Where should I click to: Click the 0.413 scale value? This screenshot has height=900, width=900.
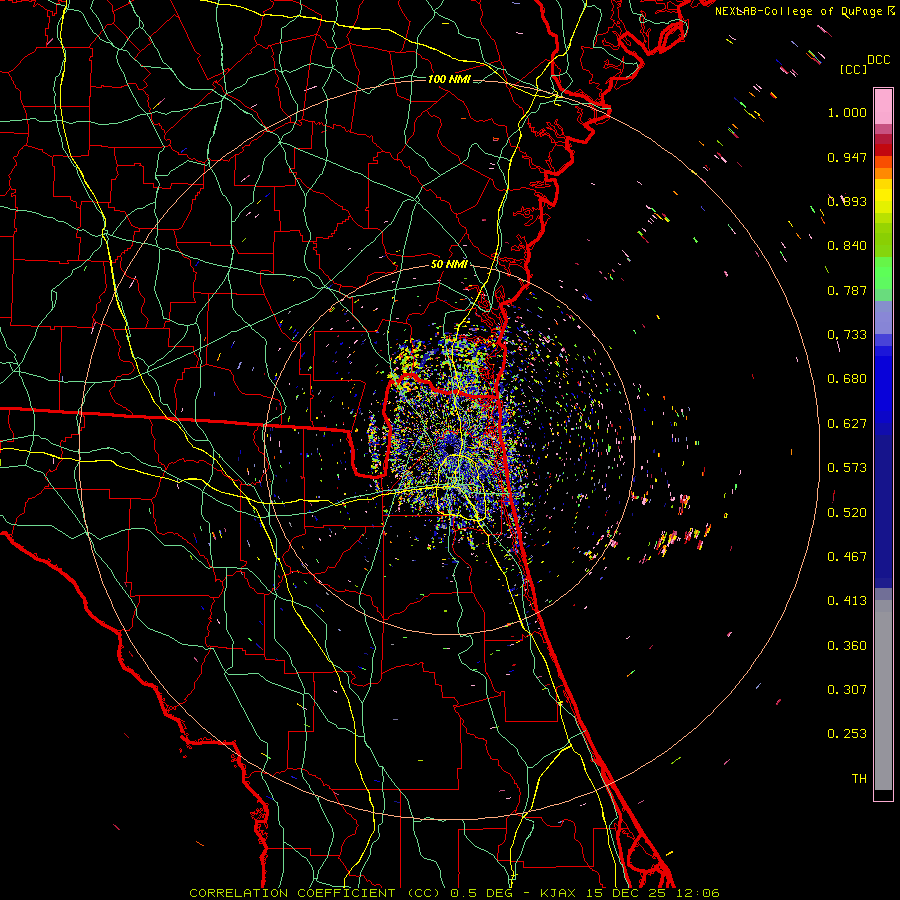(847, 601)
